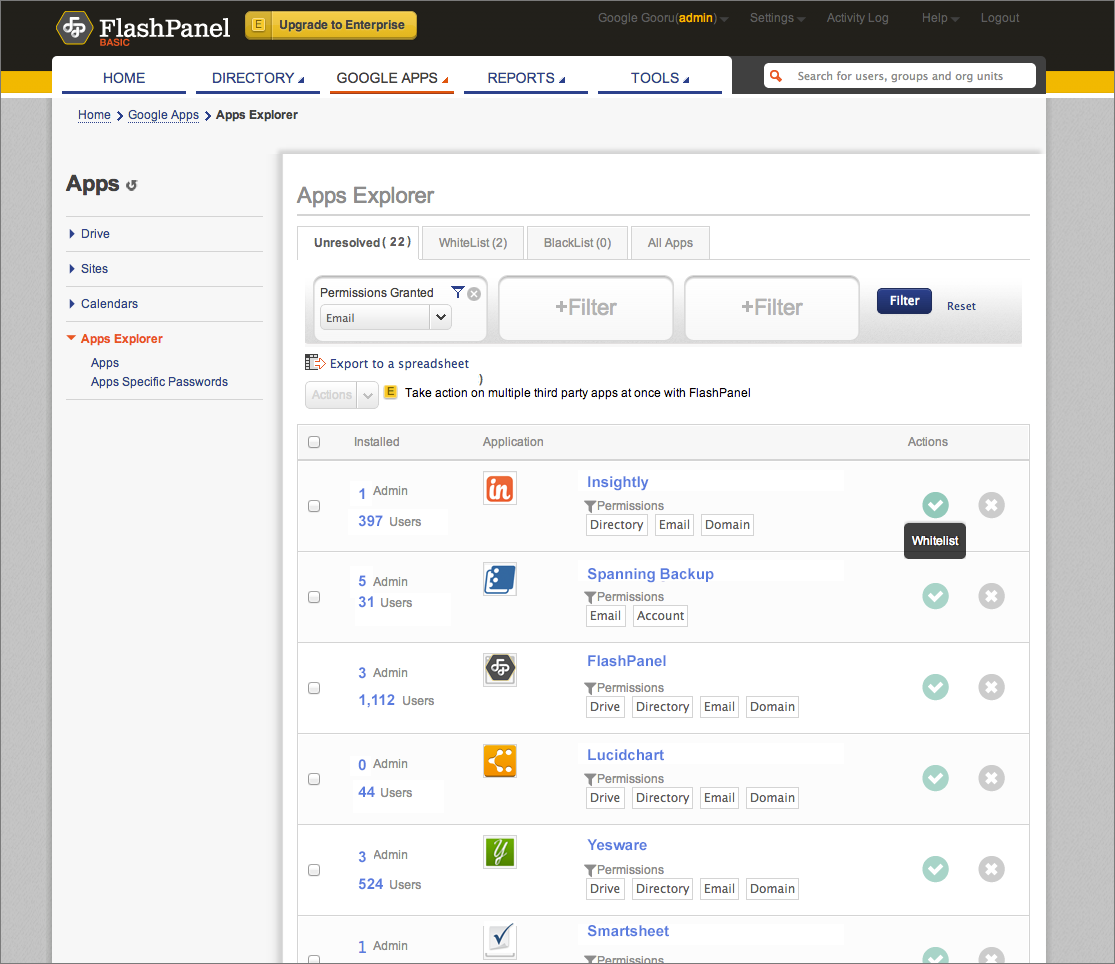This screenshot has width=1115, height=964.
Task: Select Apps under Apps Explorer sidebar
Action: pos(105,363)
